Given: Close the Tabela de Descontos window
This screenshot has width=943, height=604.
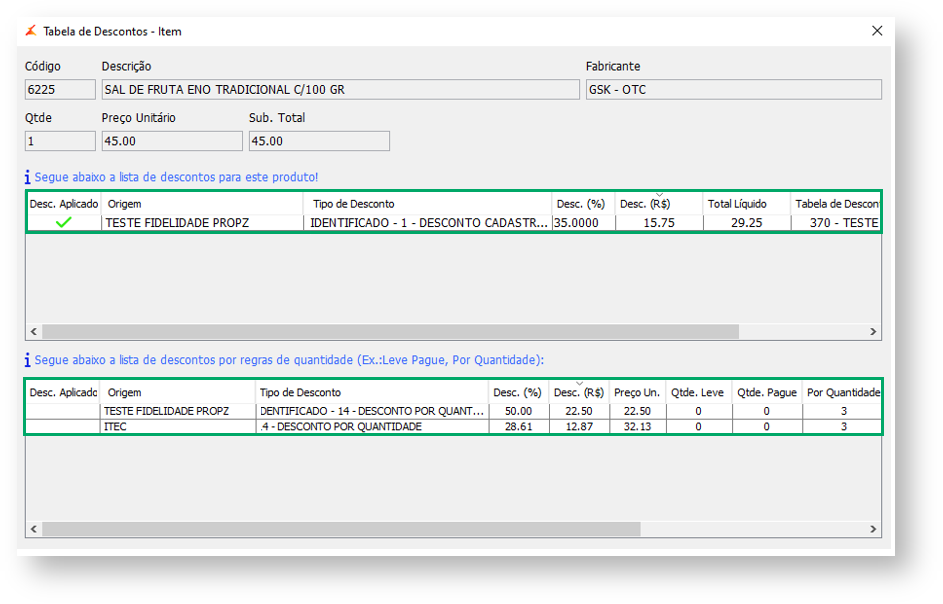Looking at the screenshot, I should pos(877,31).
